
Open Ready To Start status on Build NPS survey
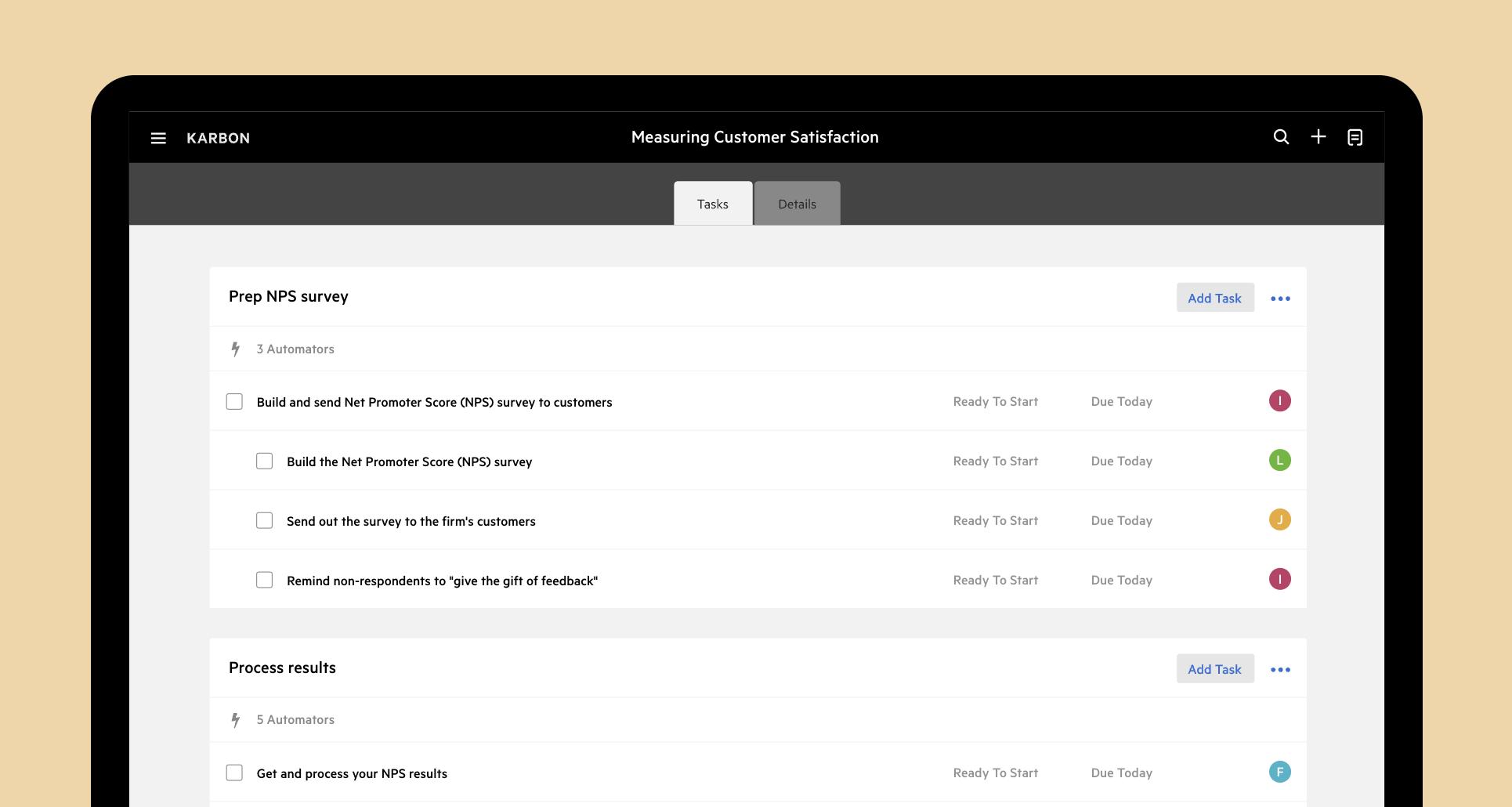pyautogui.click(x=995, y=461)
